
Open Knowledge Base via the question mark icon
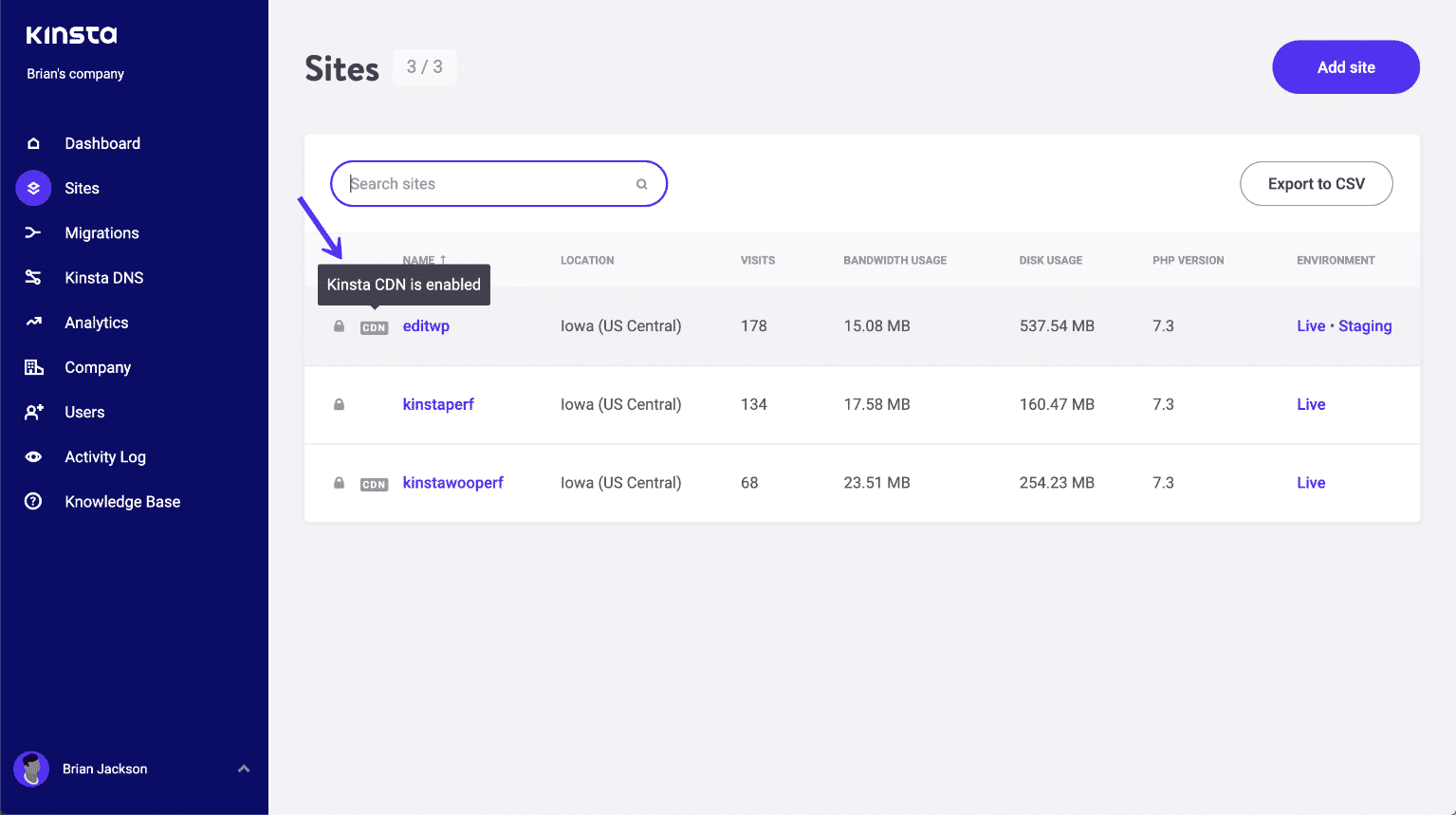32,501
